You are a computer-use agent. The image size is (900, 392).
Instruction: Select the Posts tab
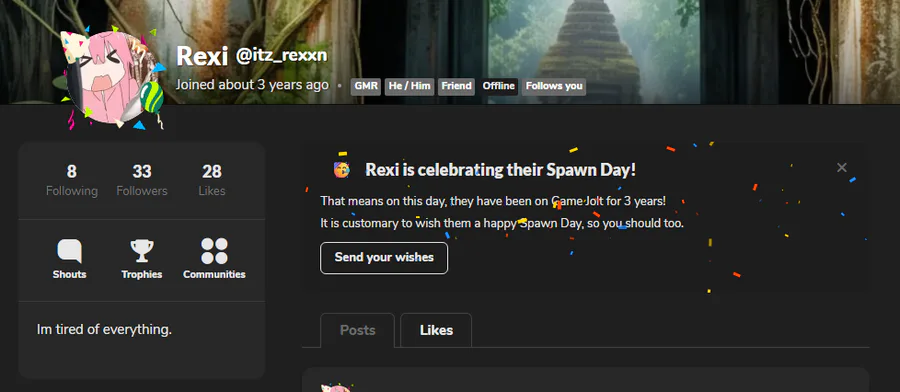click(x=358, y=331)
